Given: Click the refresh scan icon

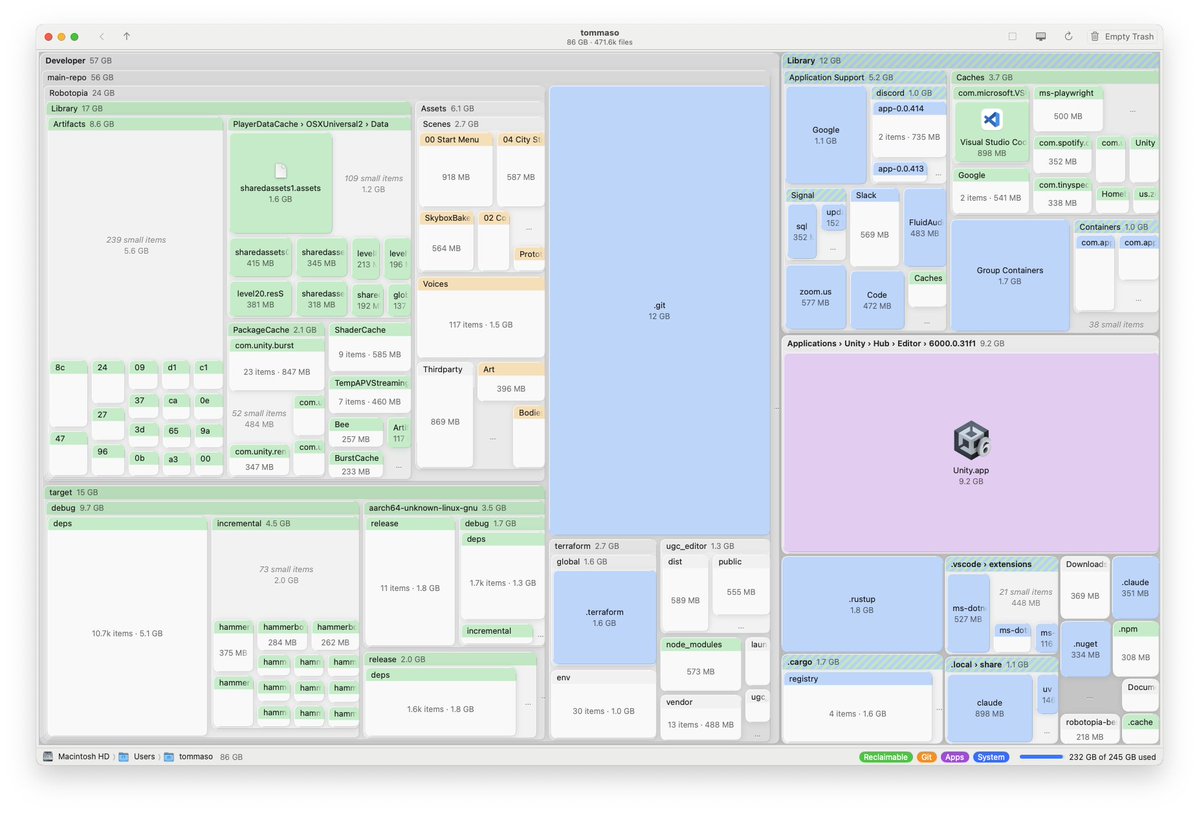Looking at the screenshot, I should click(1068, 36).
